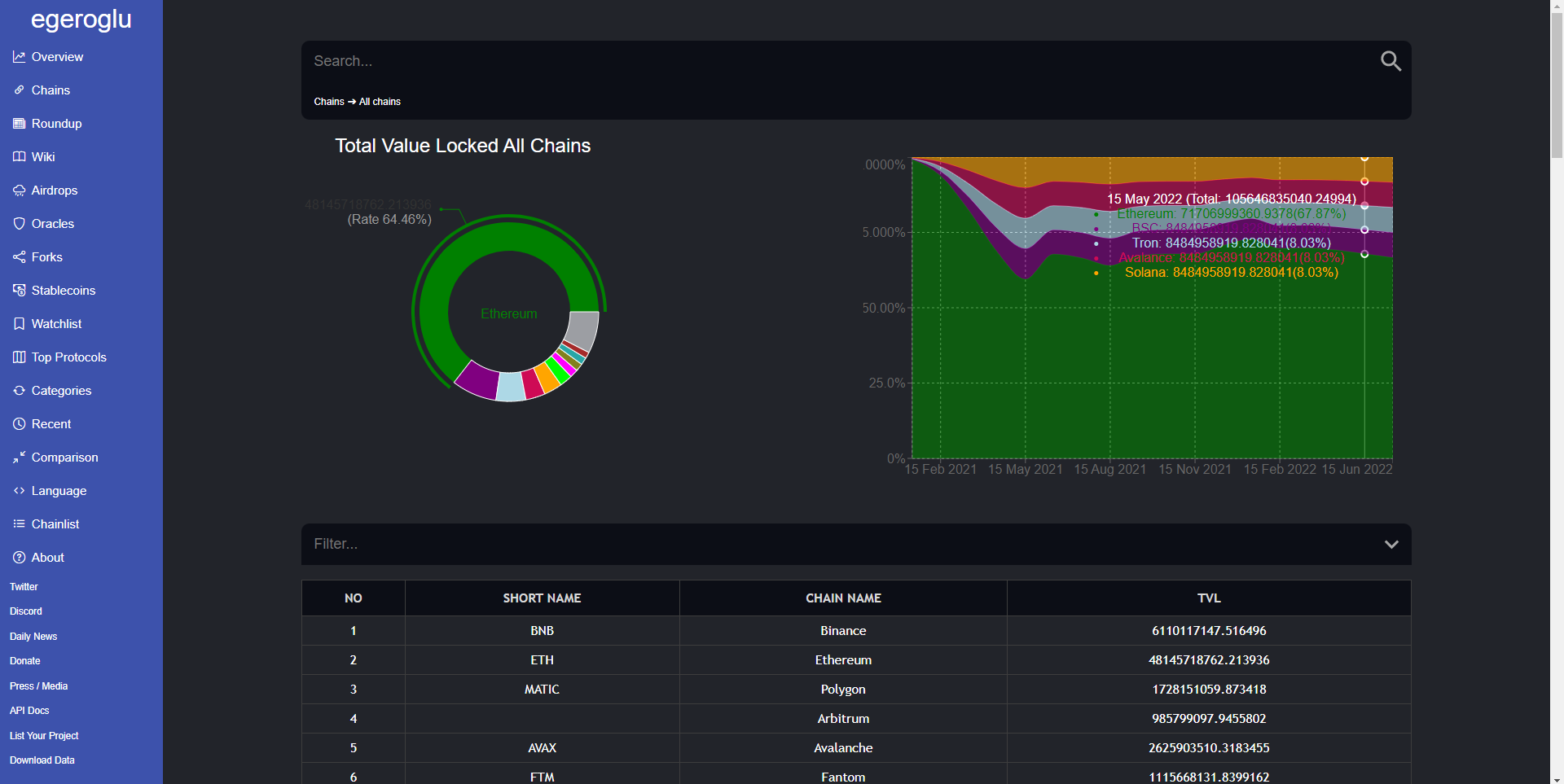Select the Recent clock icon
Viewport: 1564px width, 784px height.
[x=19, y=423]
